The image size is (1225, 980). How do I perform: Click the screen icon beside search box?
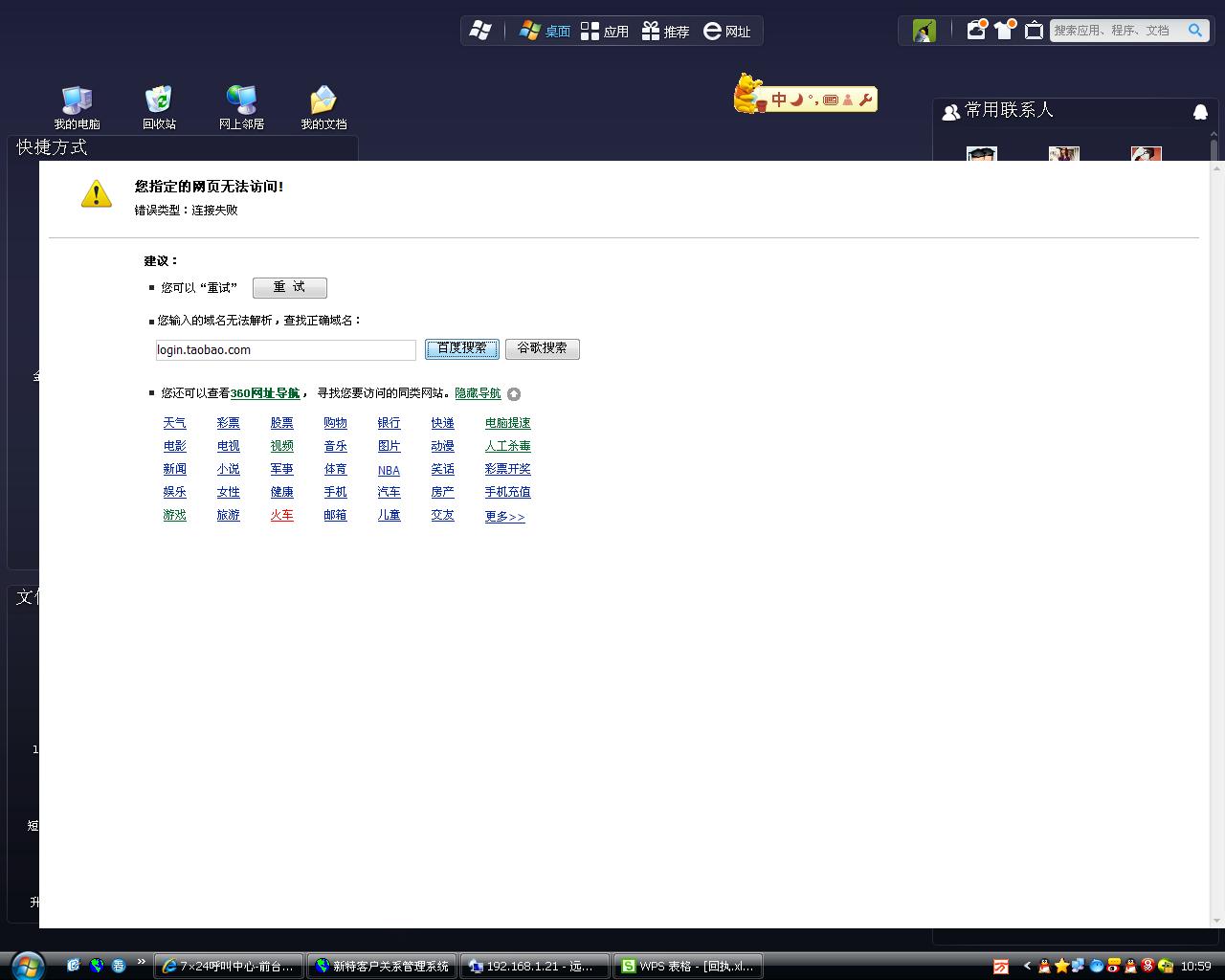1034,31
